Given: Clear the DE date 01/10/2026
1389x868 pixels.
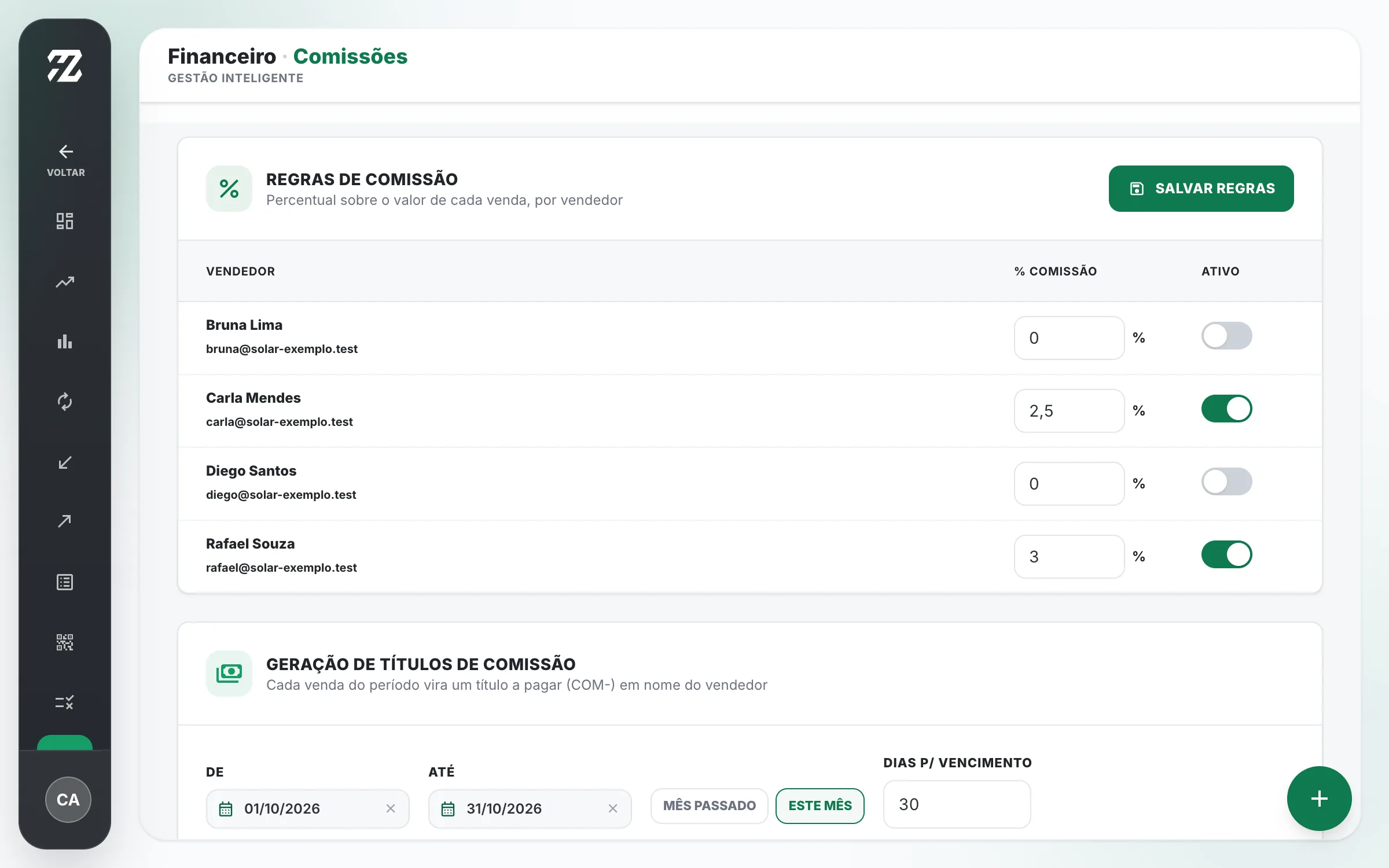Looking at the screenshot, I should [391, 809].
